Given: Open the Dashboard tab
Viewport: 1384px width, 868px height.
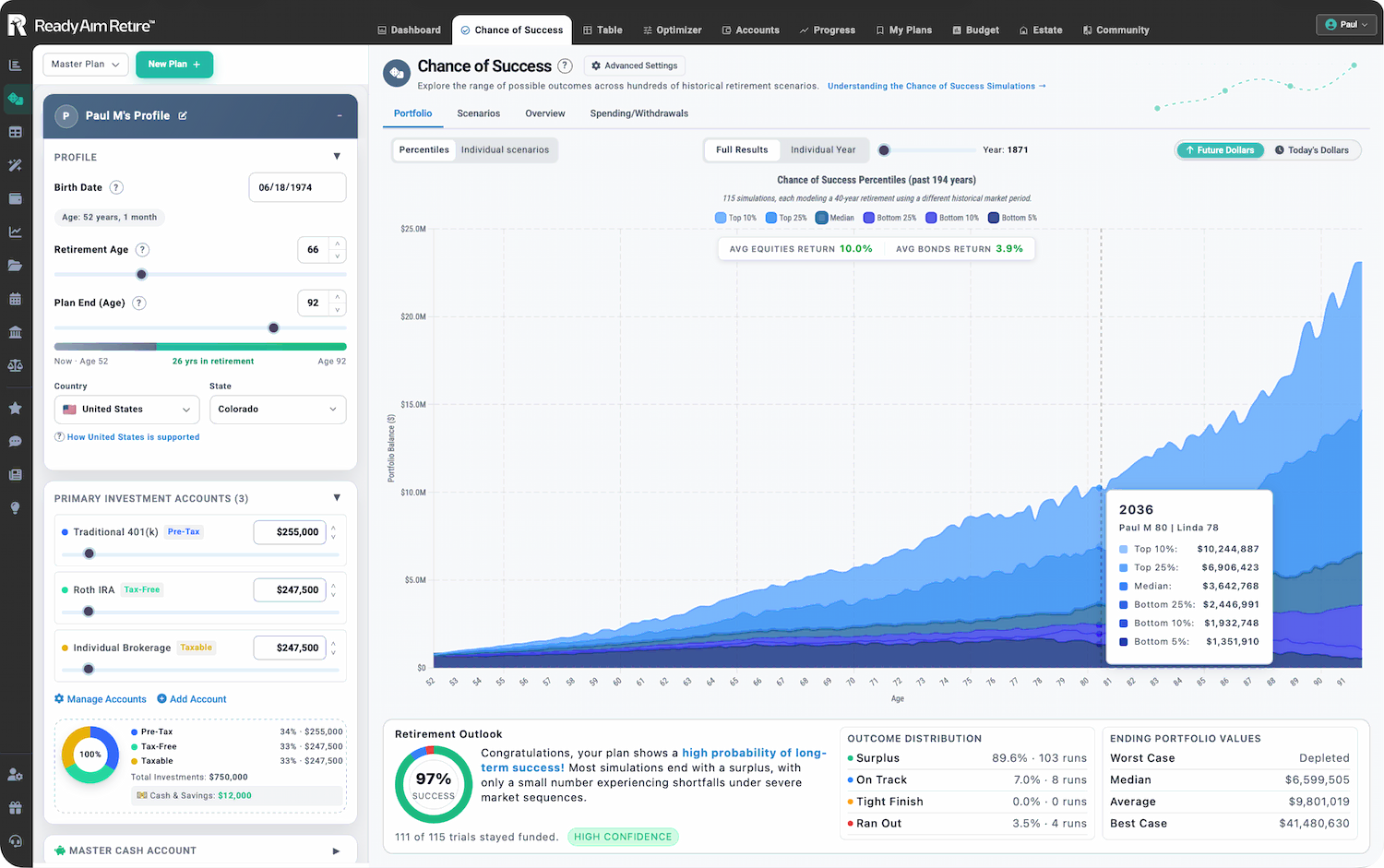Looking at the screenshot, I should pyautogui.click(x=409, y=30).
